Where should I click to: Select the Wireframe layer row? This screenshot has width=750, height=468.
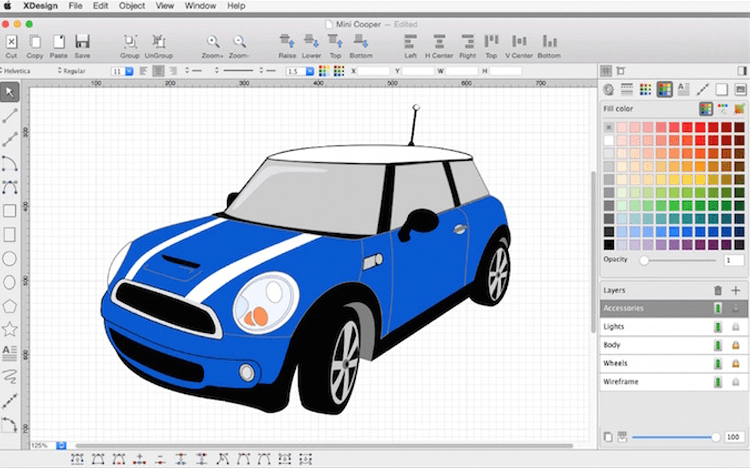point(673,382)
